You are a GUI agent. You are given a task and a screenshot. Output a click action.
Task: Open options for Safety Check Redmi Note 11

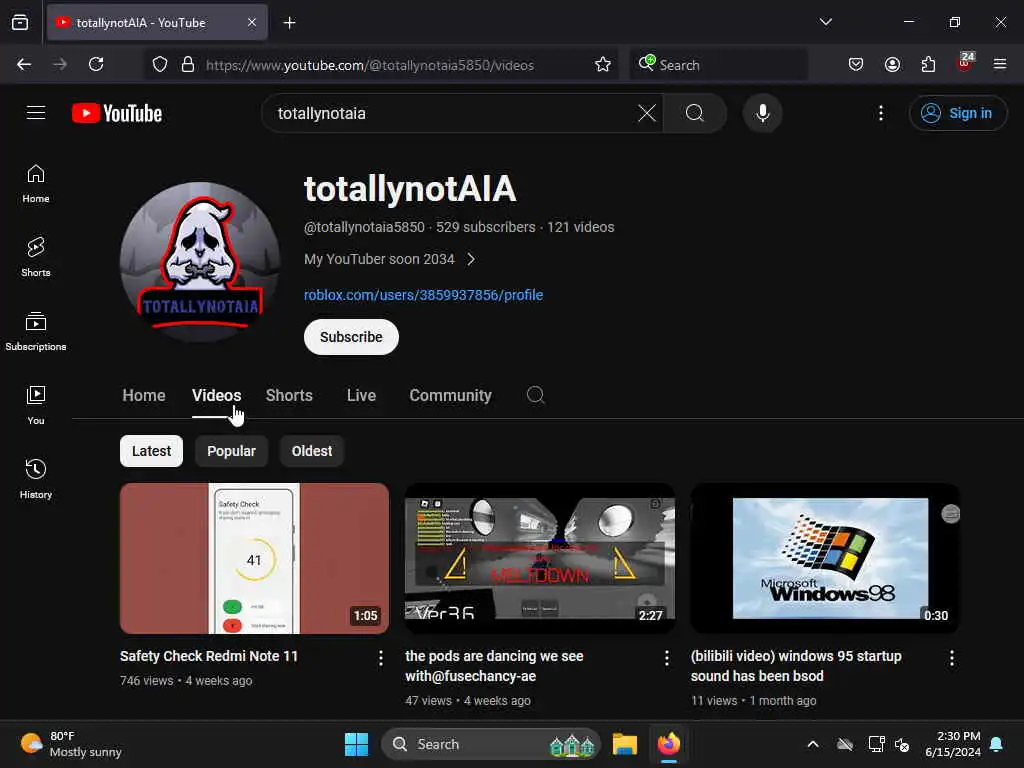pyautogui.click(x=381, y=658)
